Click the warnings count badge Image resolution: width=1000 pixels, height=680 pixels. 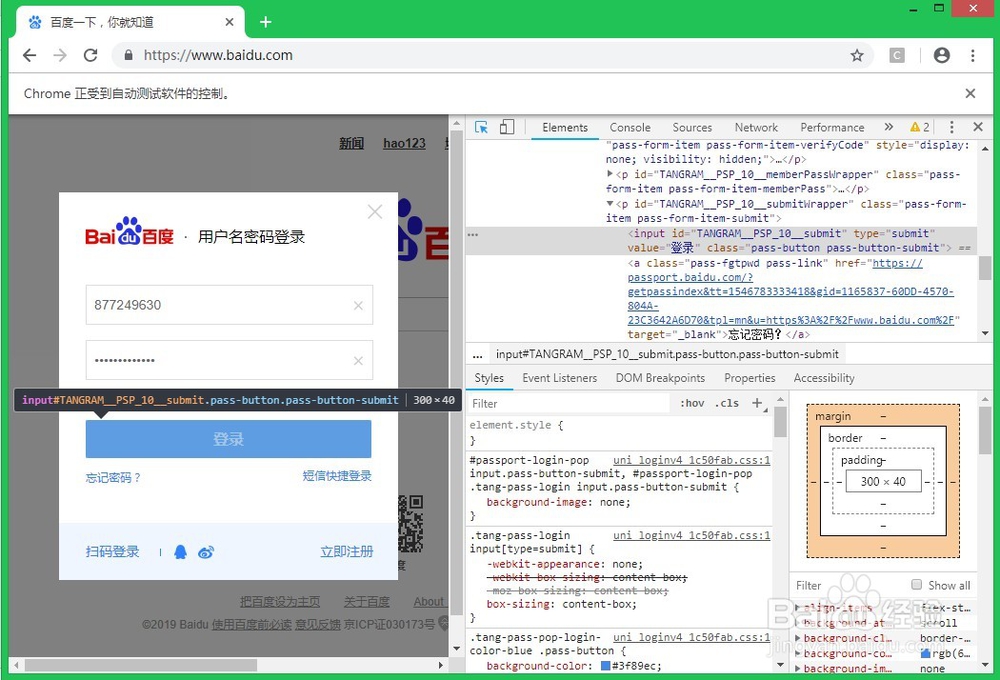point(920,127)
